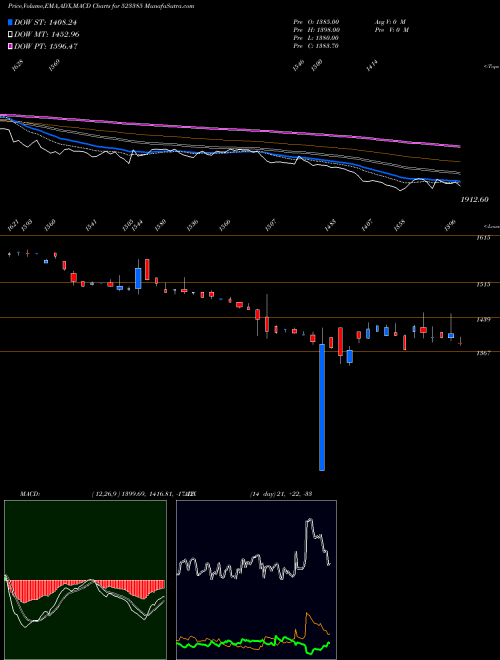Screen dimensions: 500x660
Task: Click the magenta long-term average line
Action: pyautogui.click(x=231, y=128)
